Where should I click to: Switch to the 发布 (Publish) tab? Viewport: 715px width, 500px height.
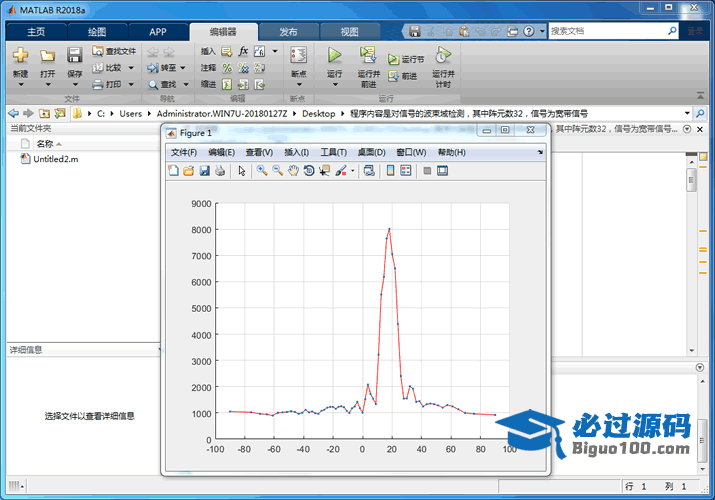[x=288, y=32]
